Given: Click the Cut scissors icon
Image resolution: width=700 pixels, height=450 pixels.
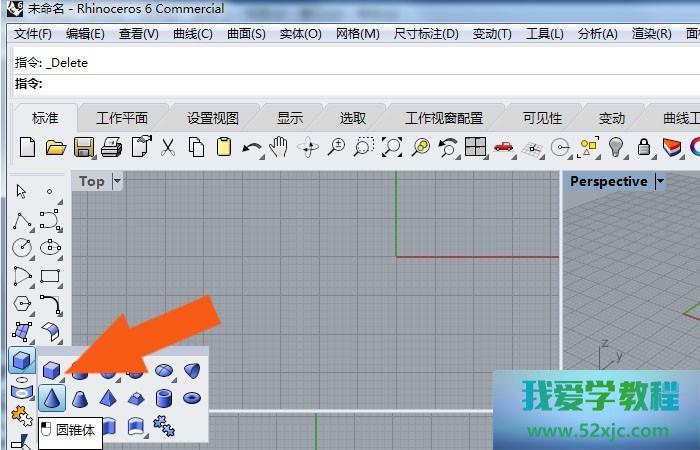Looking at the screenshot, I should (168, 147).
